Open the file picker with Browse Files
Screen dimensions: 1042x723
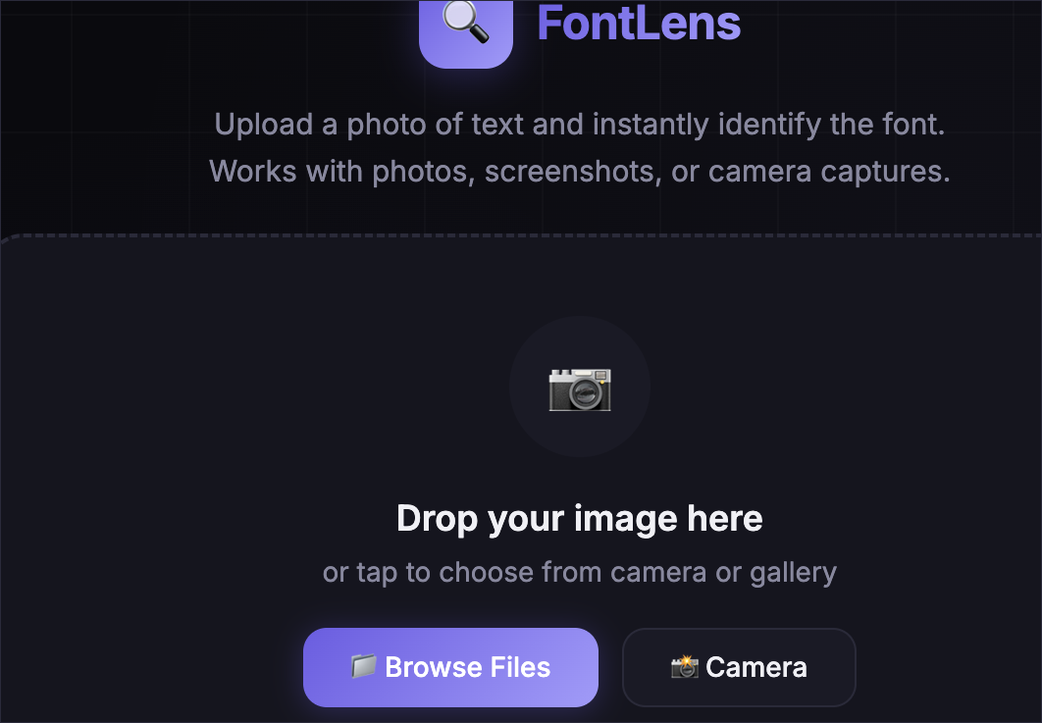[451, 667]
